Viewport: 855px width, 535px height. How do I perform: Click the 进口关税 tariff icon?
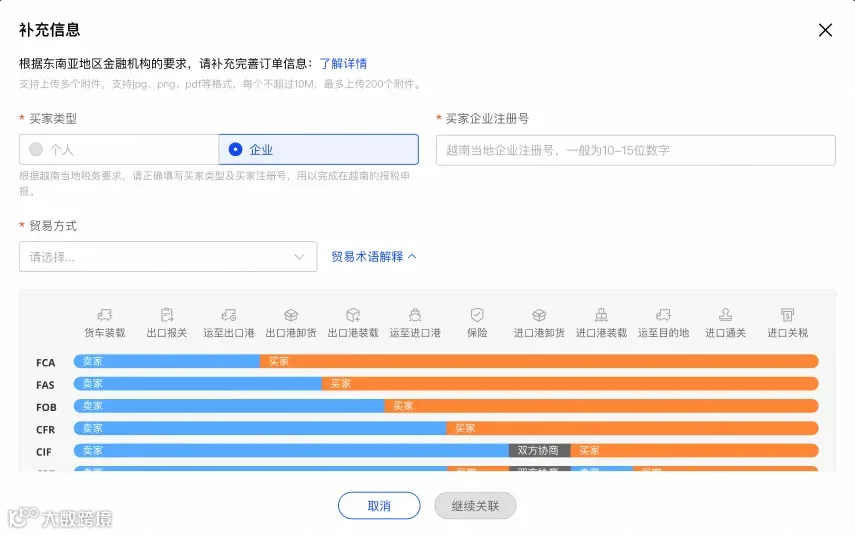[x=787, y=315]
